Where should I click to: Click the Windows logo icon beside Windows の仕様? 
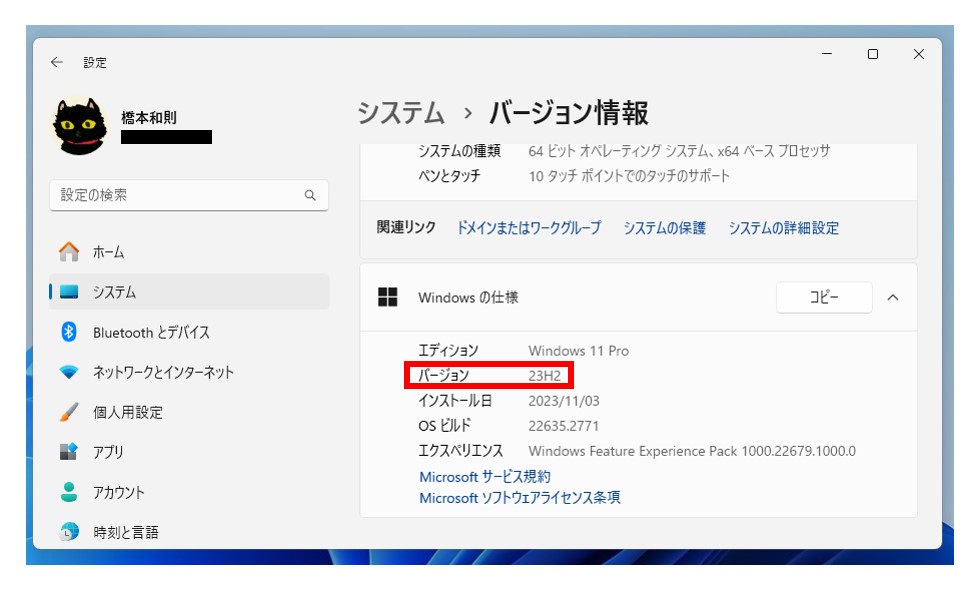point(387,297)
